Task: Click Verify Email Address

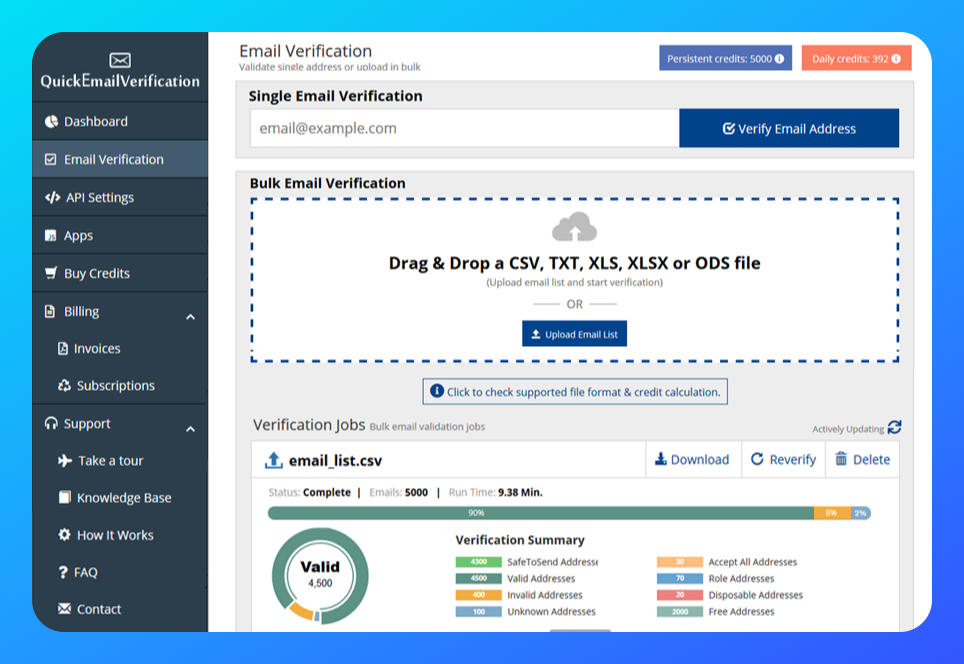Action: pyautogui.click(x=789, y=128)
